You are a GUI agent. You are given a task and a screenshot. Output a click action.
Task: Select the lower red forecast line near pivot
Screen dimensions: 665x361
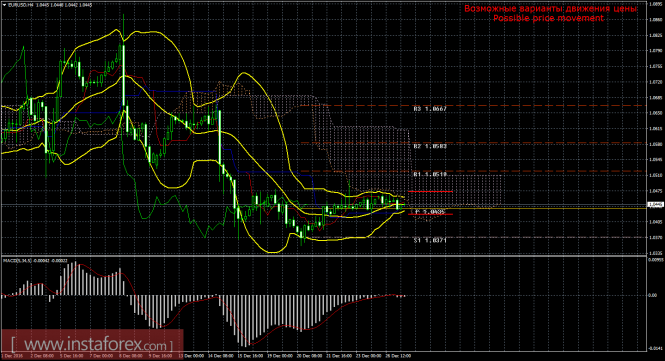[430, 214]
